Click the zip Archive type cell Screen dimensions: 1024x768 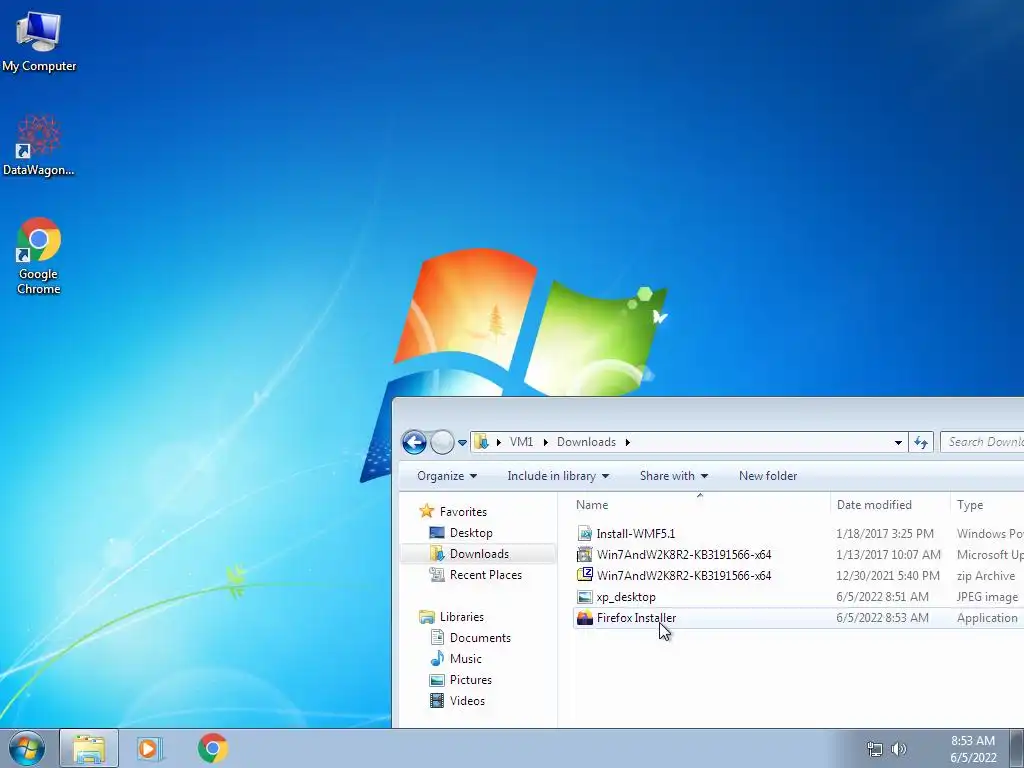[x=986, y=575]
